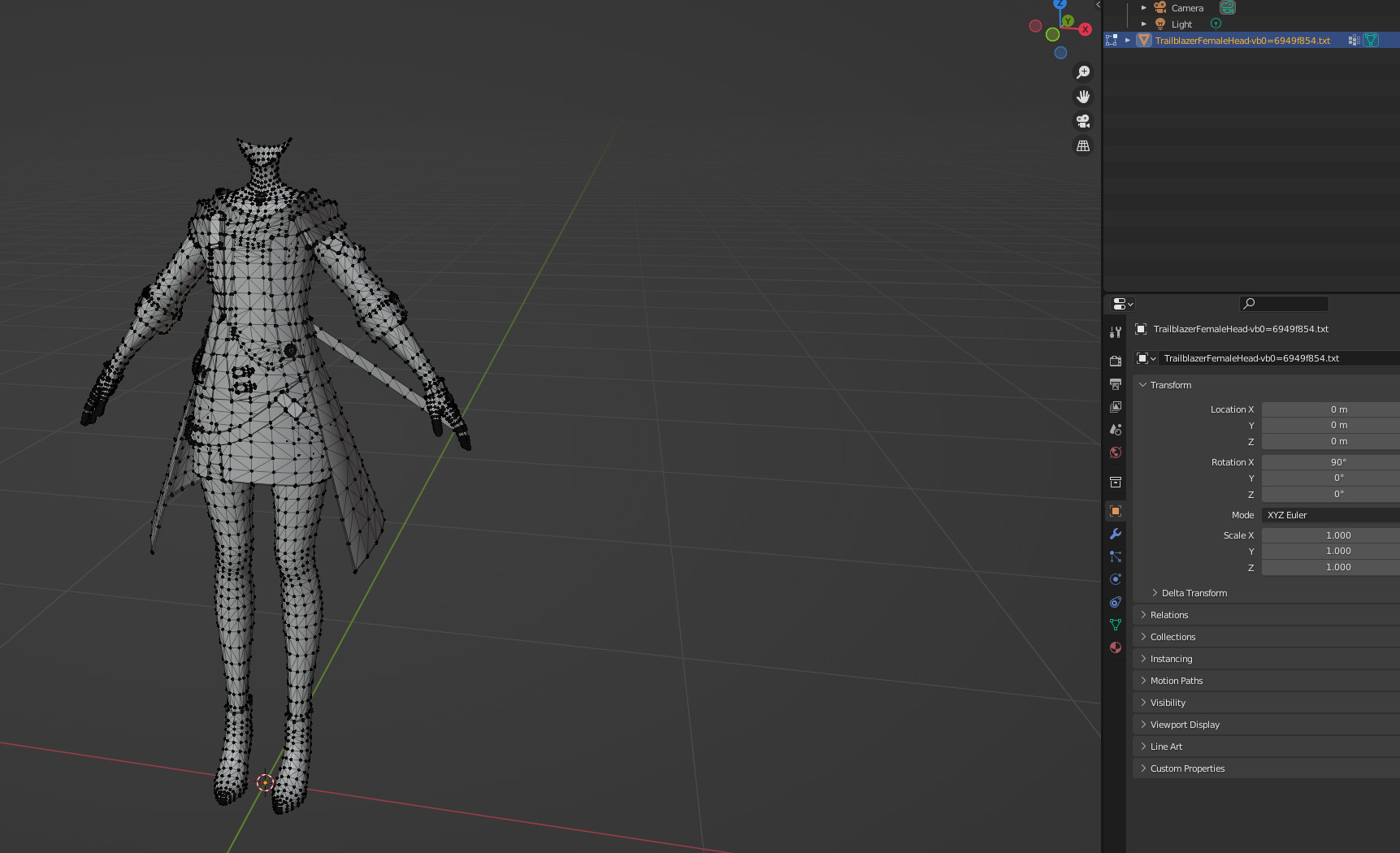The image size is (1400, 853).
Task: Expand the Camera item in outliner
Action: click(x=1144, y=8)
